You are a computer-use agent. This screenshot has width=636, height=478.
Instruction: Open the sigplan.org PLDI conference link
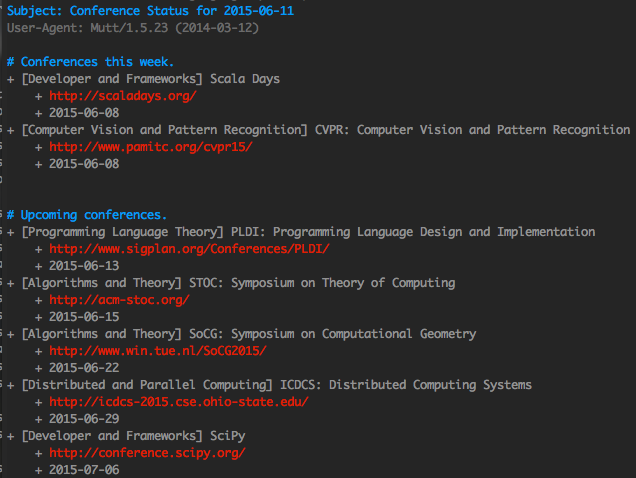[x=189, y=249]
